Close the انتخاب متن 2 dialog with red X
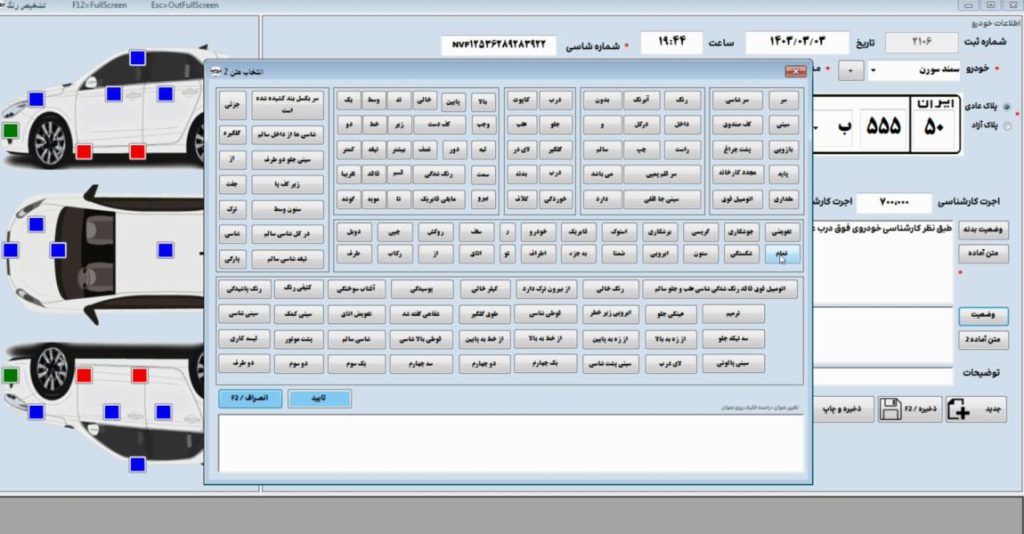 tap(795, 71)
